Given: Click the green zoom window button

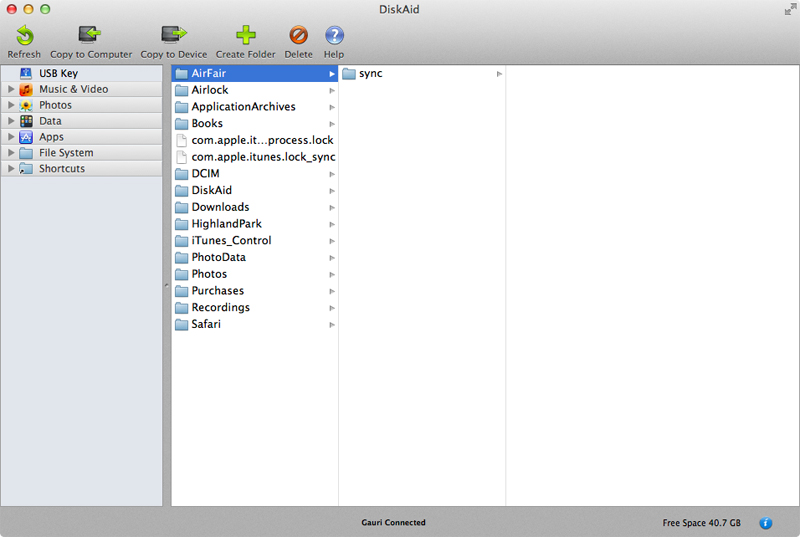Looking at the screenshot, I should [x=45, y=9].
